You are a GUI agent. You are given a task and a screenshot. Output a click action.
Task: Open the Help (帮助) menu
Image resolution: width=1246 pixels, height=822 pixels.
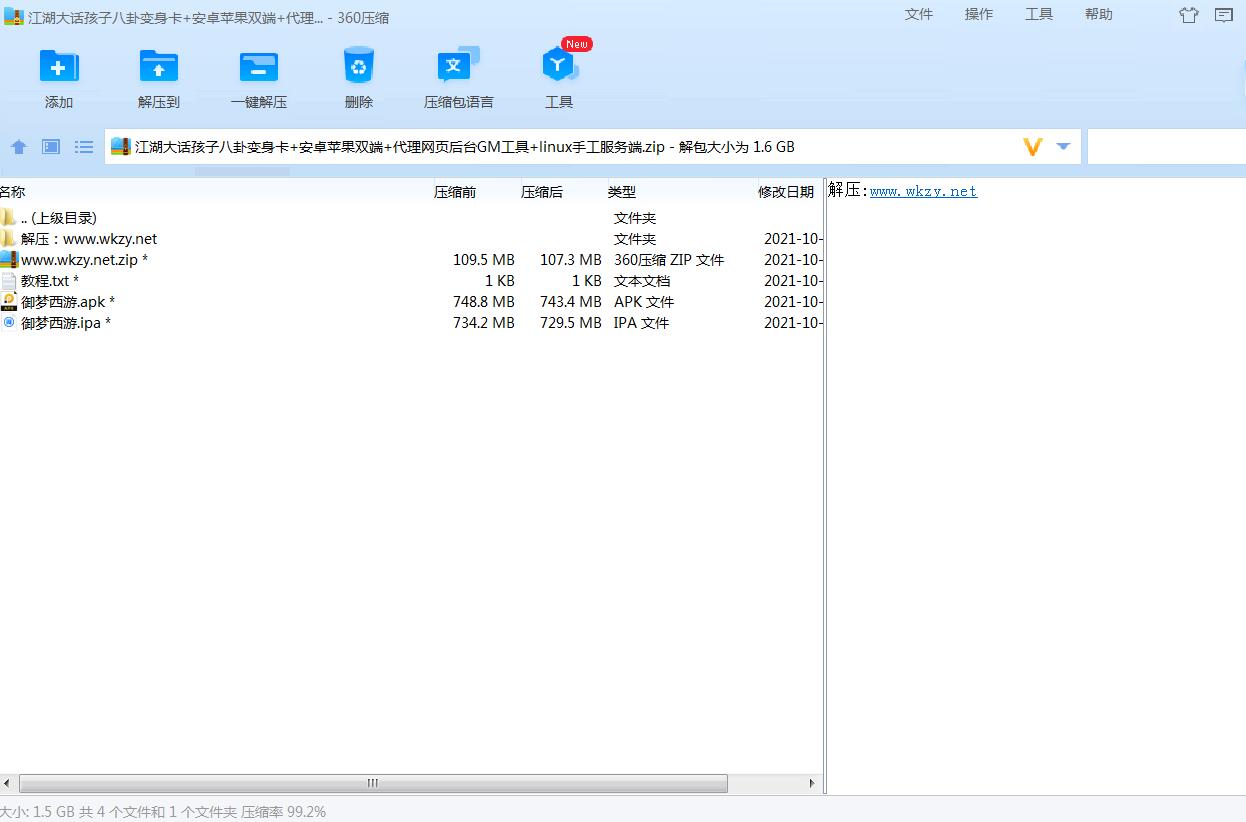point(1098,14)
